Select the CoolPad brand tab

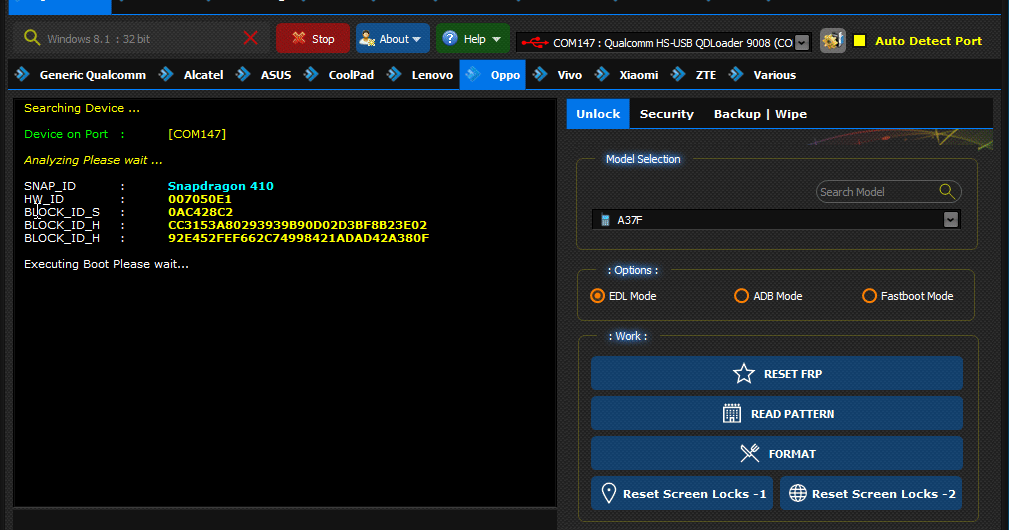click(x=351, y=75)
